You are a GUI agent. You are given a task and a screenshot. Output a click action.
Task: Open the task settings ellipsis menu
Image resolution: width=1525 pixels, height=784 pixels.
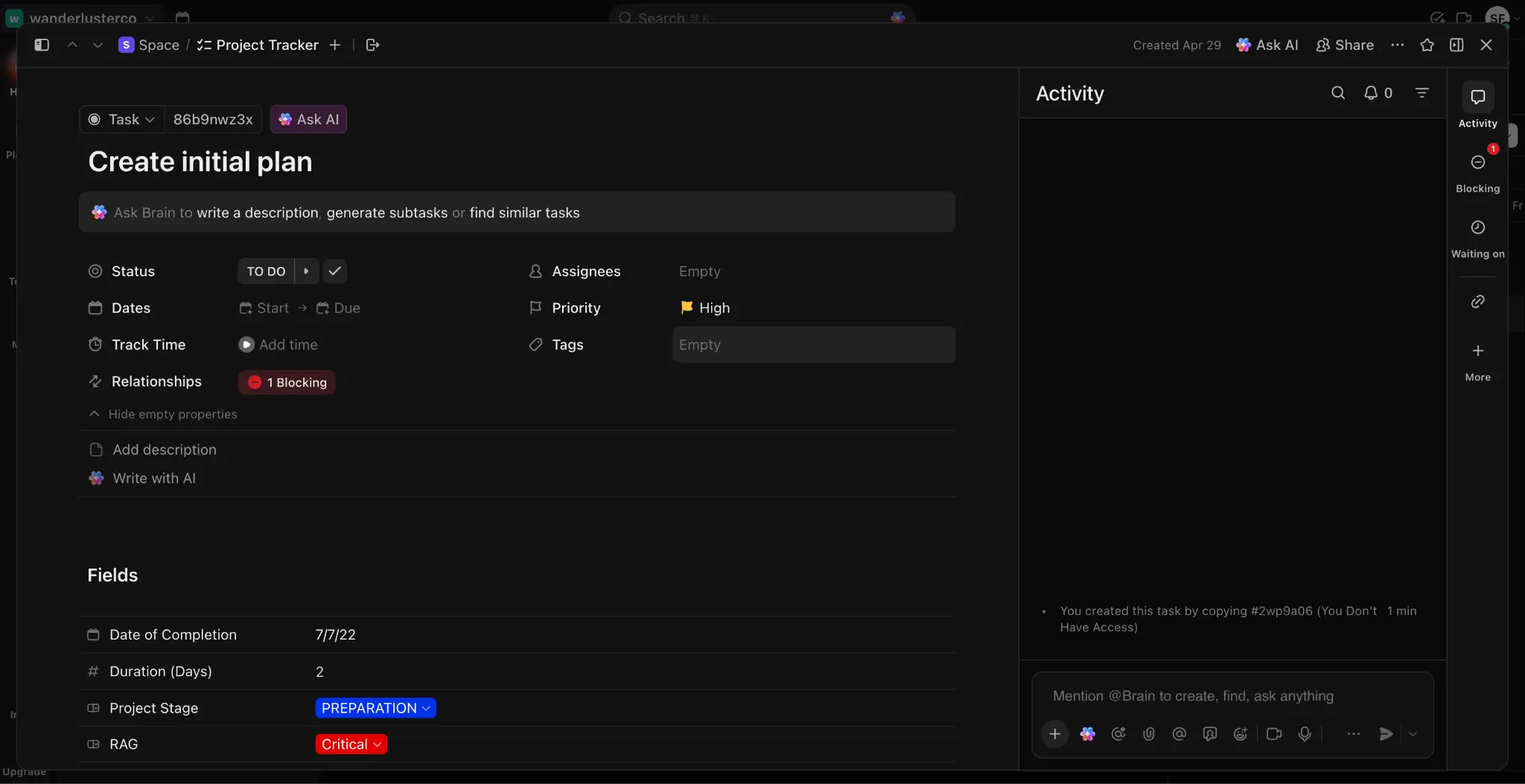pyautogui.click(x=1397, y=45)
